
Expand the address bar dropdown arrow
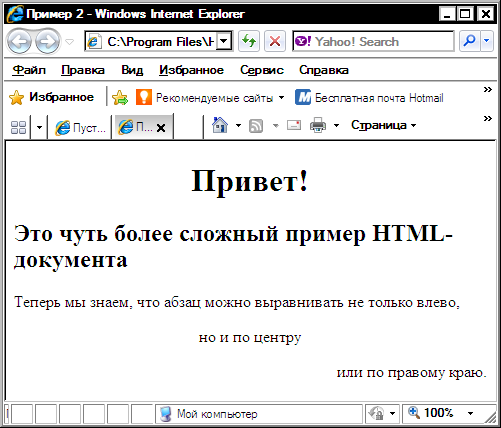224,42
